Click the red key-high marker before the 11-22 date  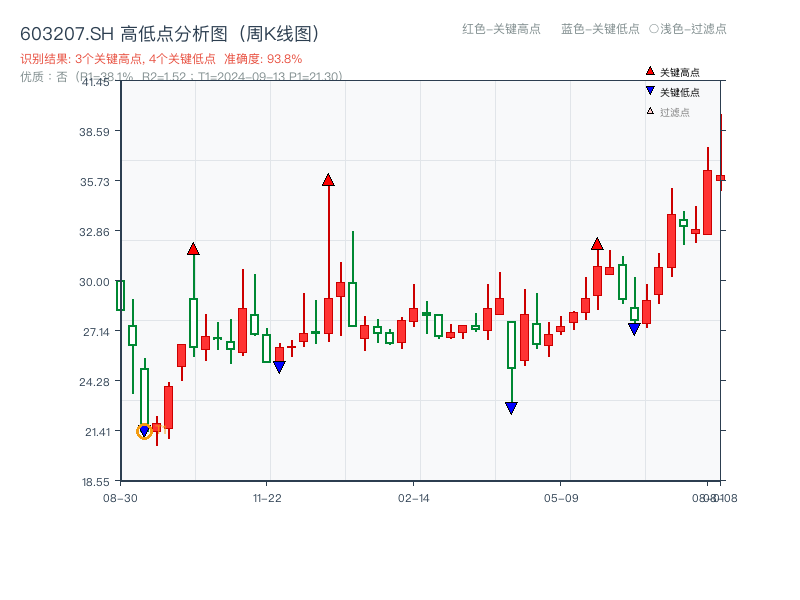pos(192,247)
